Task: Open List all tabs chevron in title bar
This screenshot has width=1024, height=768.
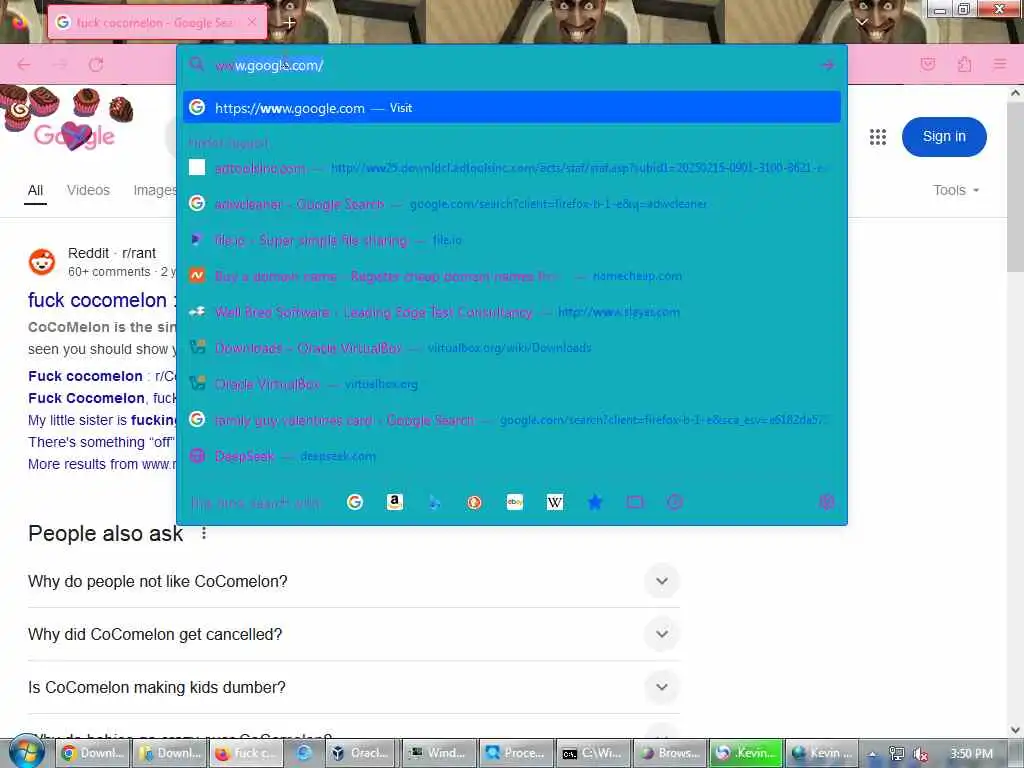Action: tap(862, 22)
